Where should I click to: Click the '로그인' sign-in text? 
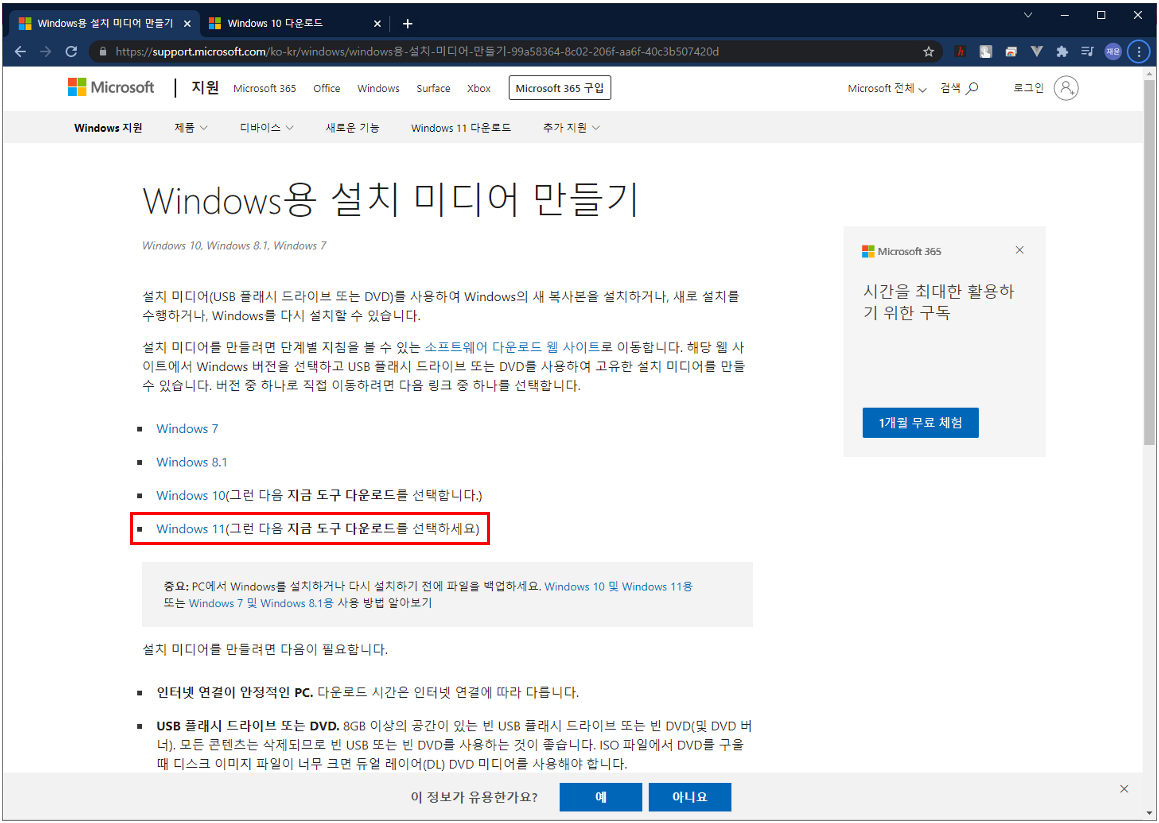[x=1028, y=88]
